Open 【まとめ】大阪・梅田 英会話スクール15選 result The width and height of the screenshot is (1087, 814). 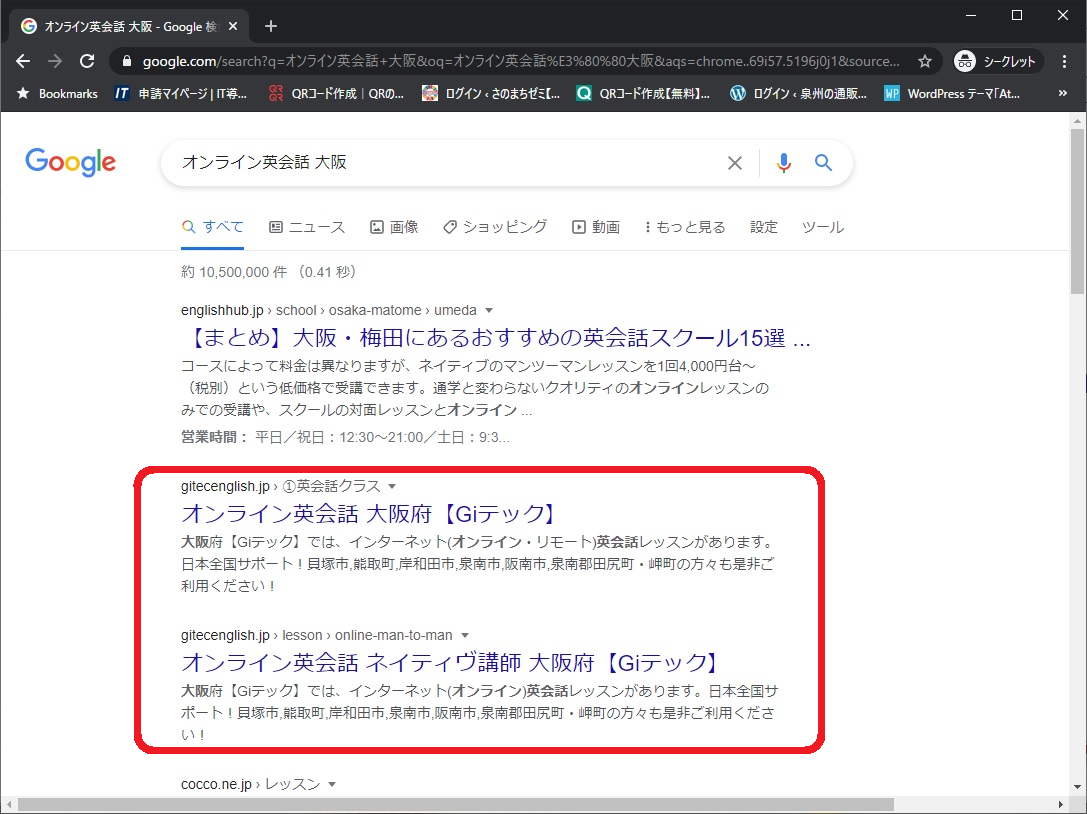(496, 338)
